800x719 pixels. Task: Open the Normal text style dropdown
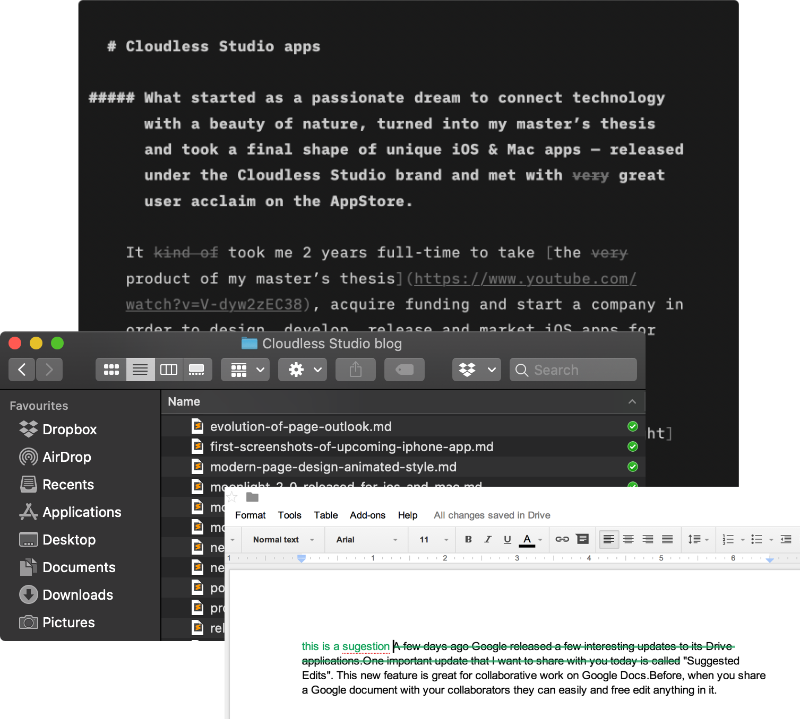click(283, 539)
